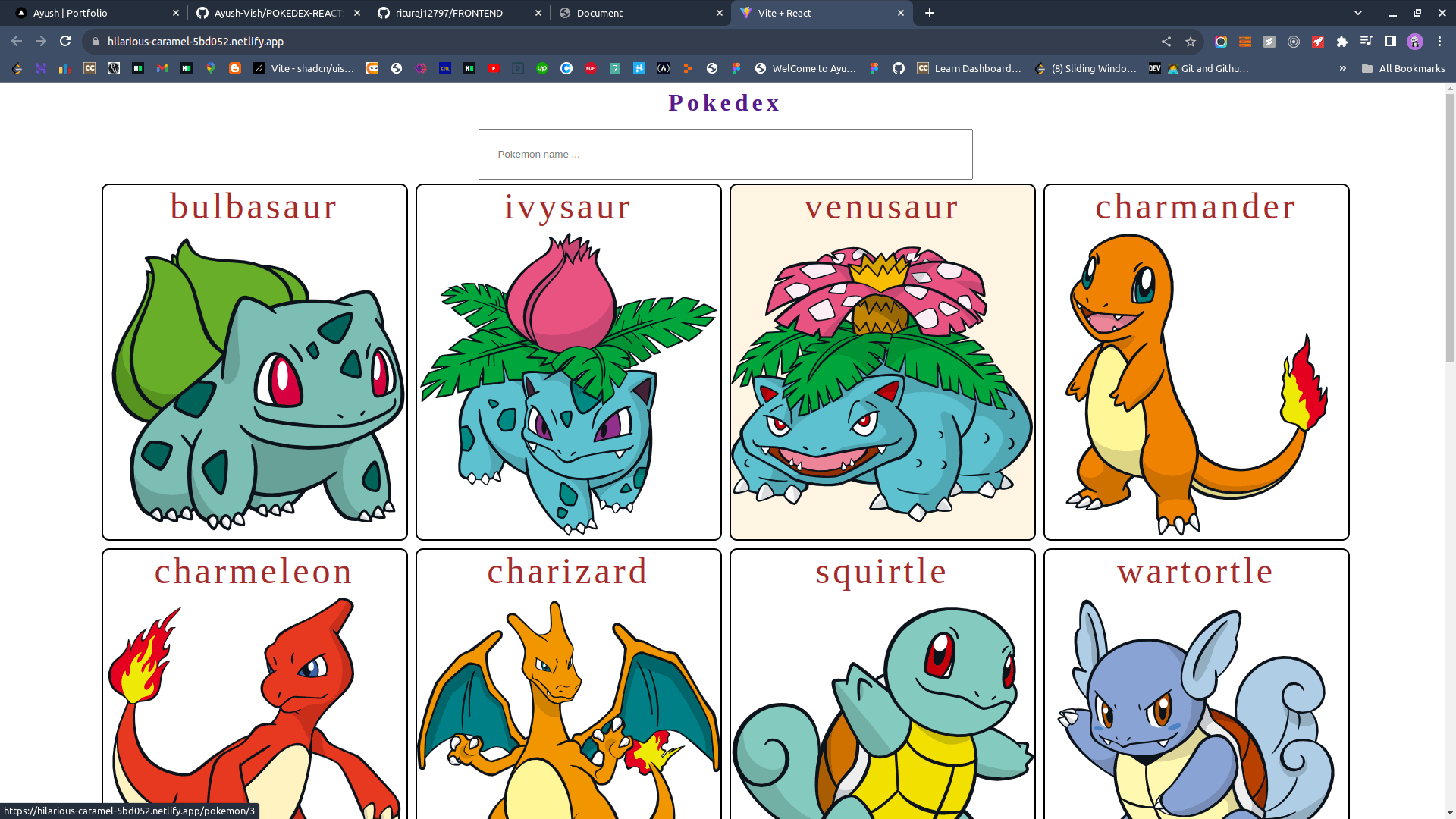Open the Chrome profile avatar menu
The image size is (1456, 819).
tap(1415, 42)
